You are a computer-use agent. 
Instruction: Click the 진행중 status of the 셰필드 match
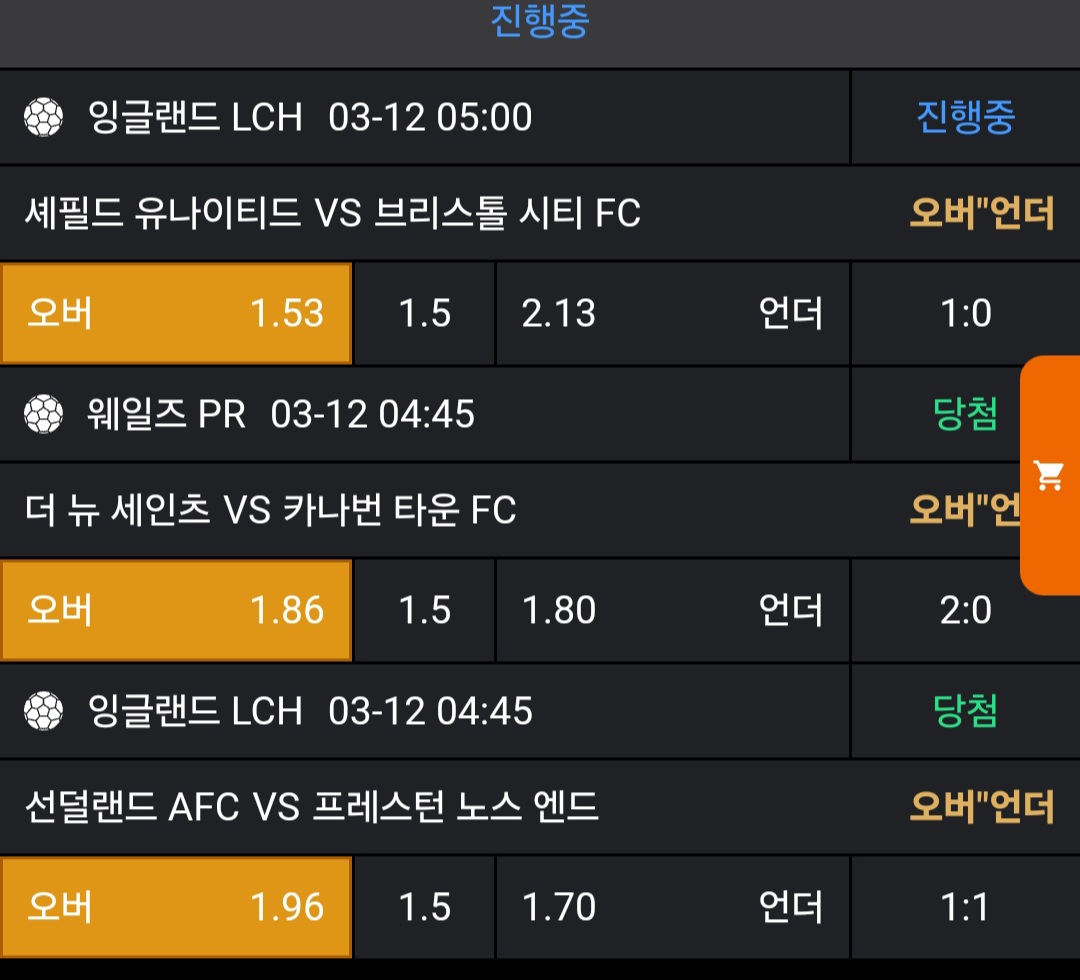tap(965, 118)
